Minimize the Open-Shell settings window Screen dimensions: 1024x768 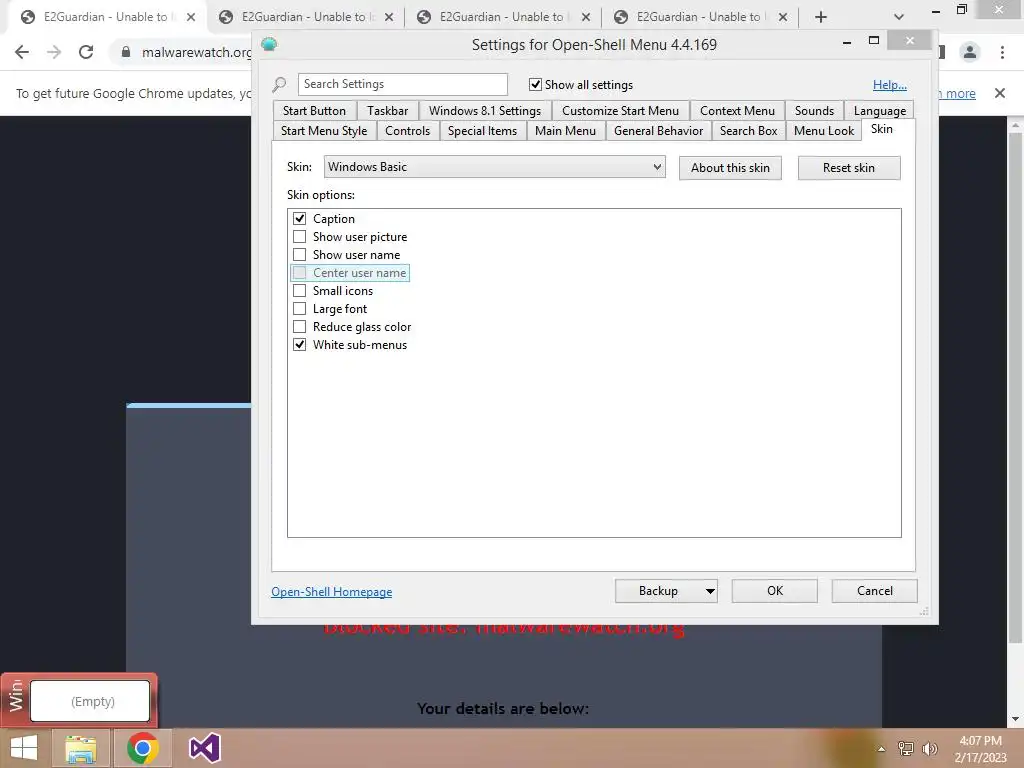pos(847,42)
